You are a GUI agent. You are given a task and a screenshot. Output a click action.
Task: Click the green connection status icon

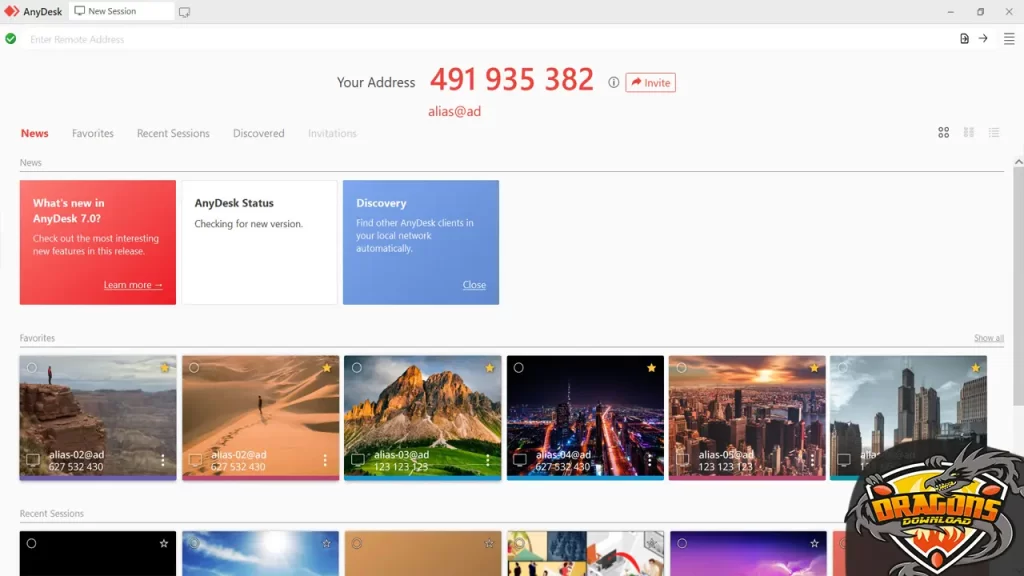coord(10,38)
